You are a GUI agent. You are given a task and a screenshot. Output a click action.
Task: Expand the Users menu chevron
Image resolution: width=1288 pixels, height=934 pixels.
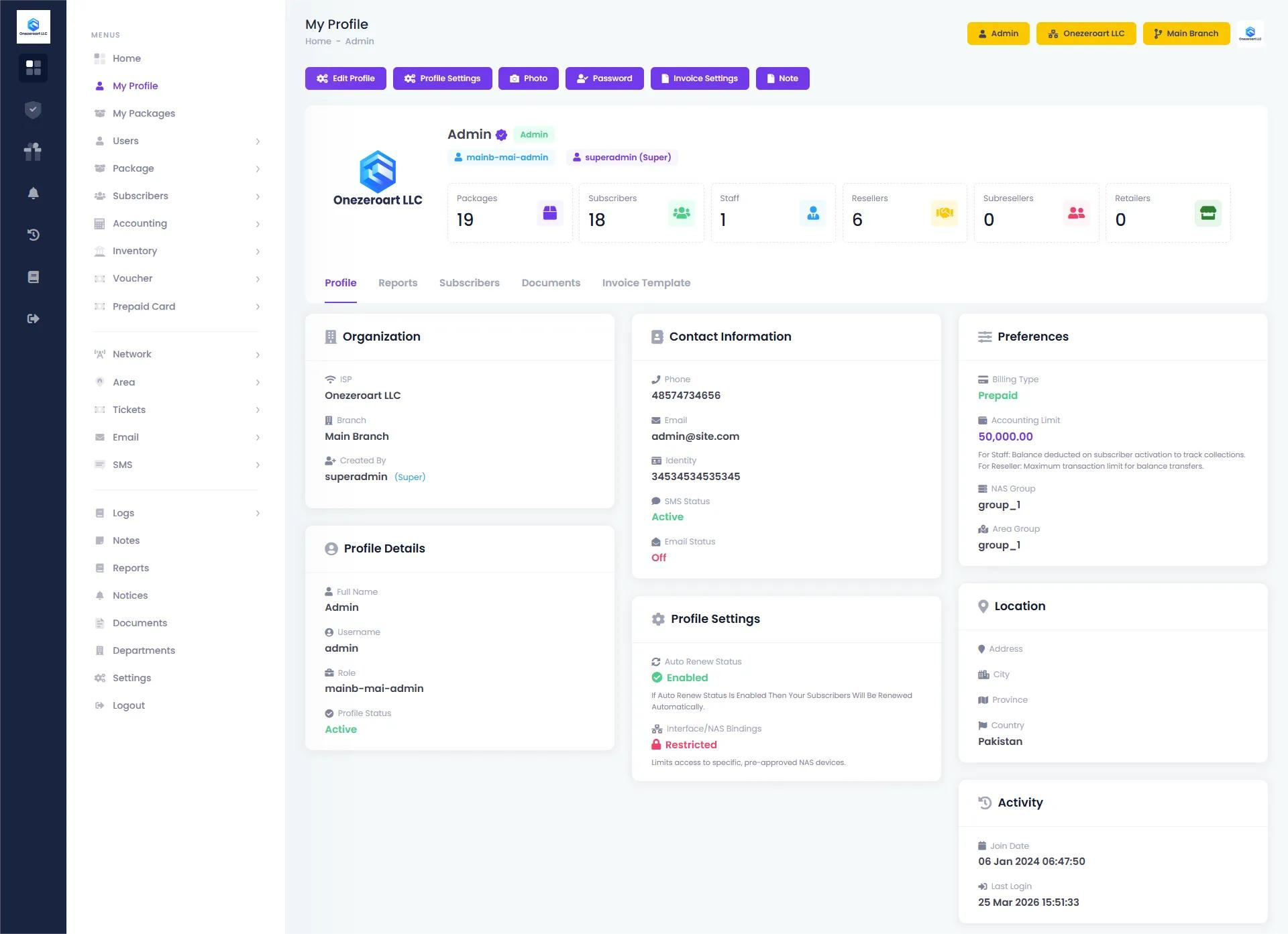(x=258, y=141)
